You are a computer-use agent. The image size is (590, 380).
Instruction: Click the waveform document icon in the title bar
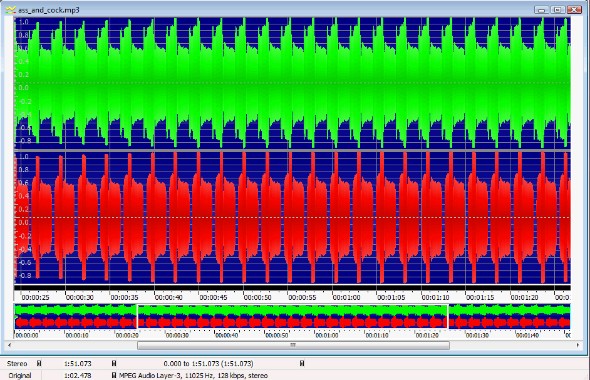pos(11,10)
